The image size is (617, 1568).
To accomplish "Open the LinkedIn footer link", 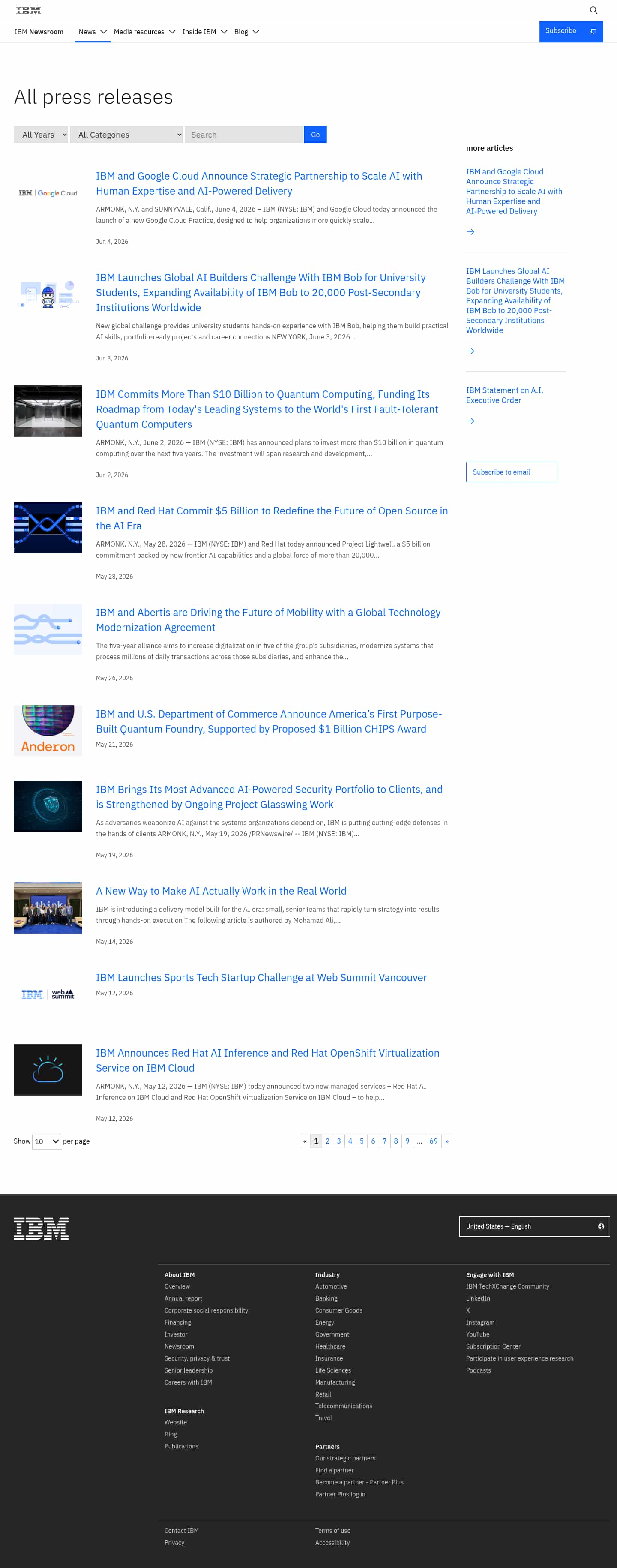I will [x=478, y=1298].
